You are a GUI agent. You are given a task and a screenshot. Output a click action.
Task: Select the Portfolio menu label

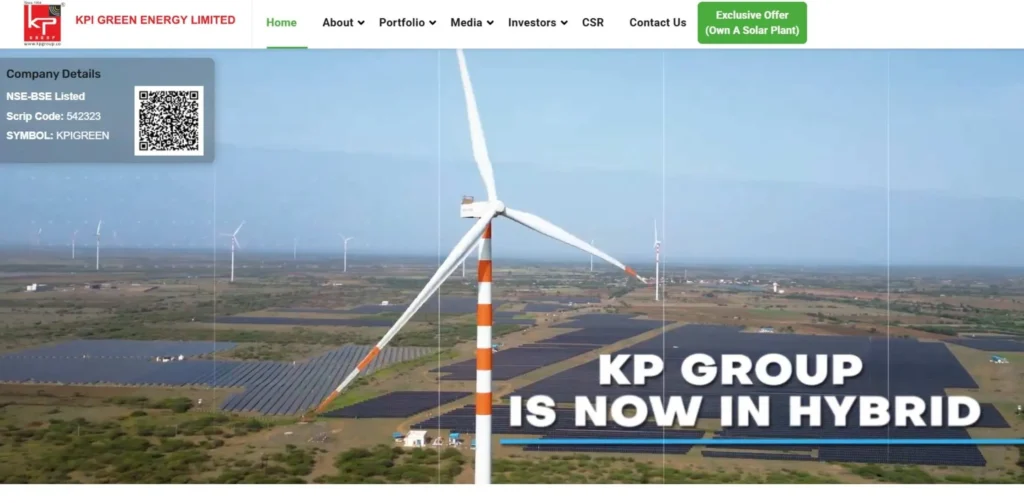(x=401, y=23)
